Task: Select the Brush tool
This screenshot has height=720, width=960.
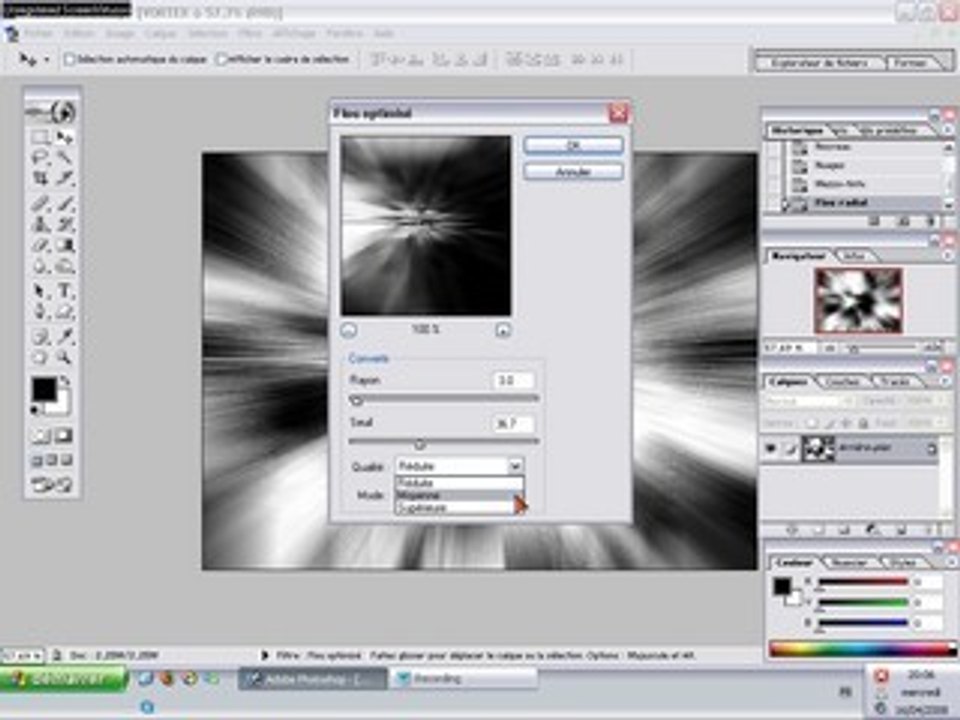Action: [64, 203]
